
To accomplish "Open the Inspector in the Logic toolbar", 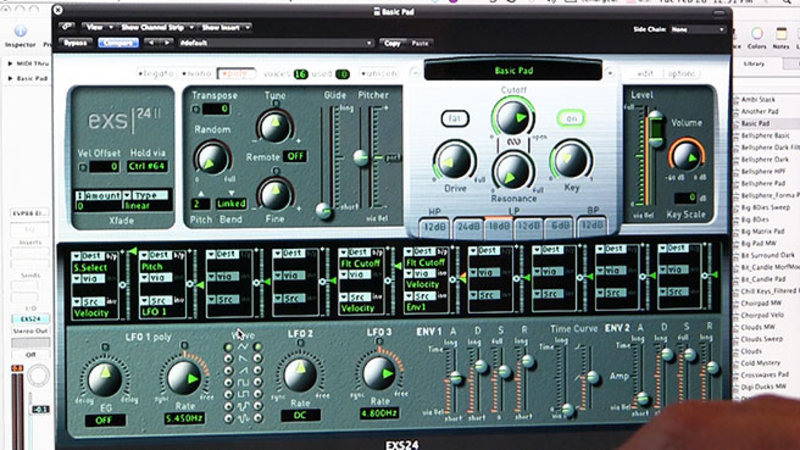I will pyautogui.click(x=20, y=36).
